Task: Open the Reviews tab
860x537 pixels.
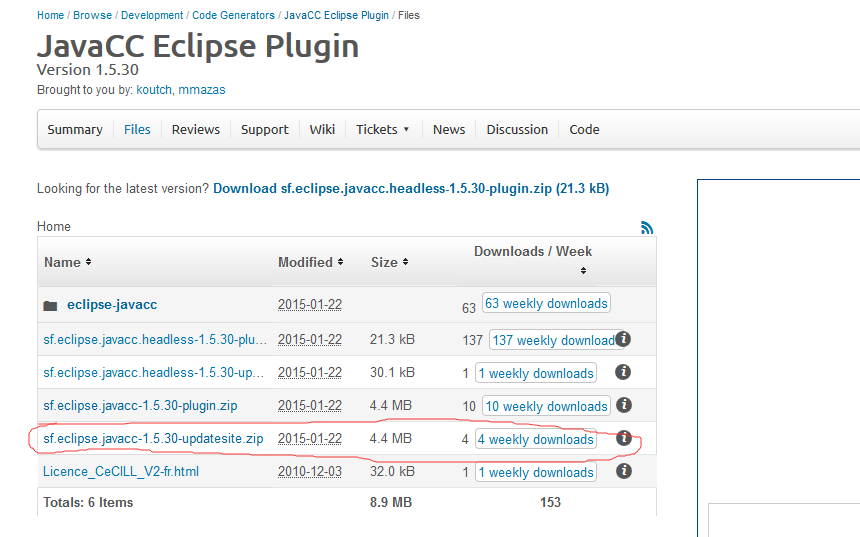Action: pyautogui.click(x=196, y=129)
